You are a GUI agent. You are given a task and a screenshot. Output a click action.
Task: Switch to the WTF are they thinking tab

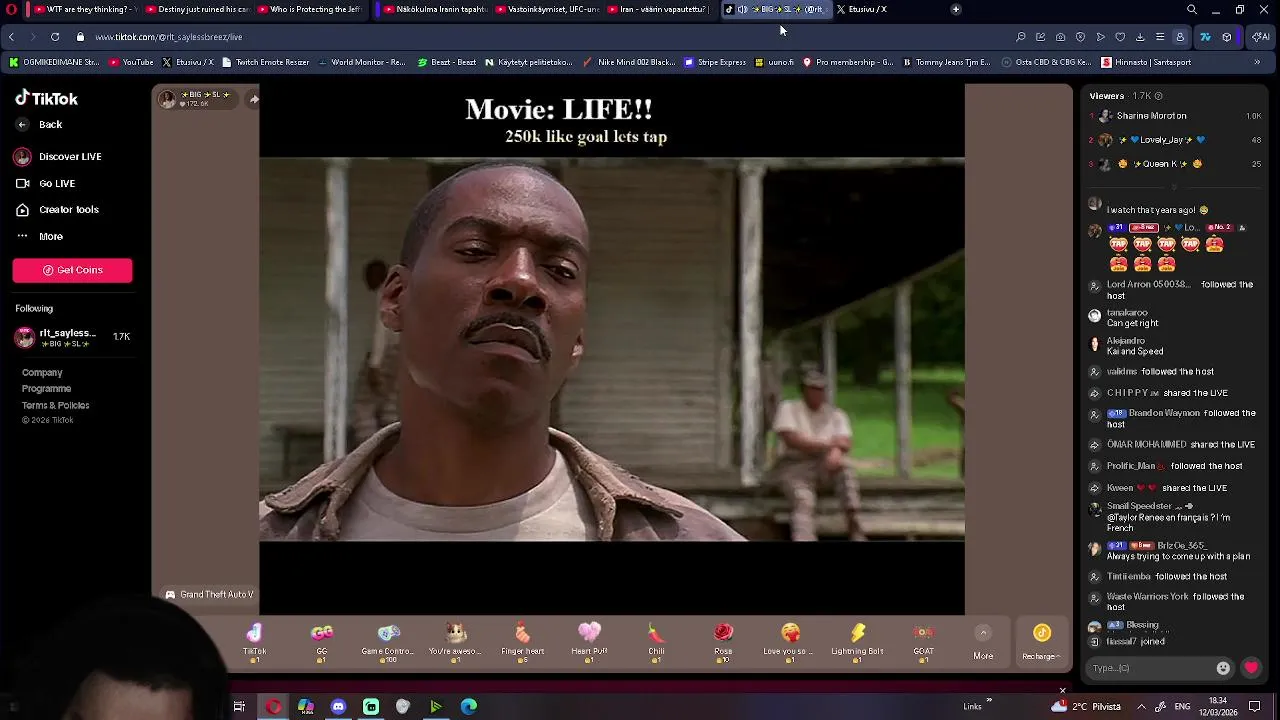point(80,9)
